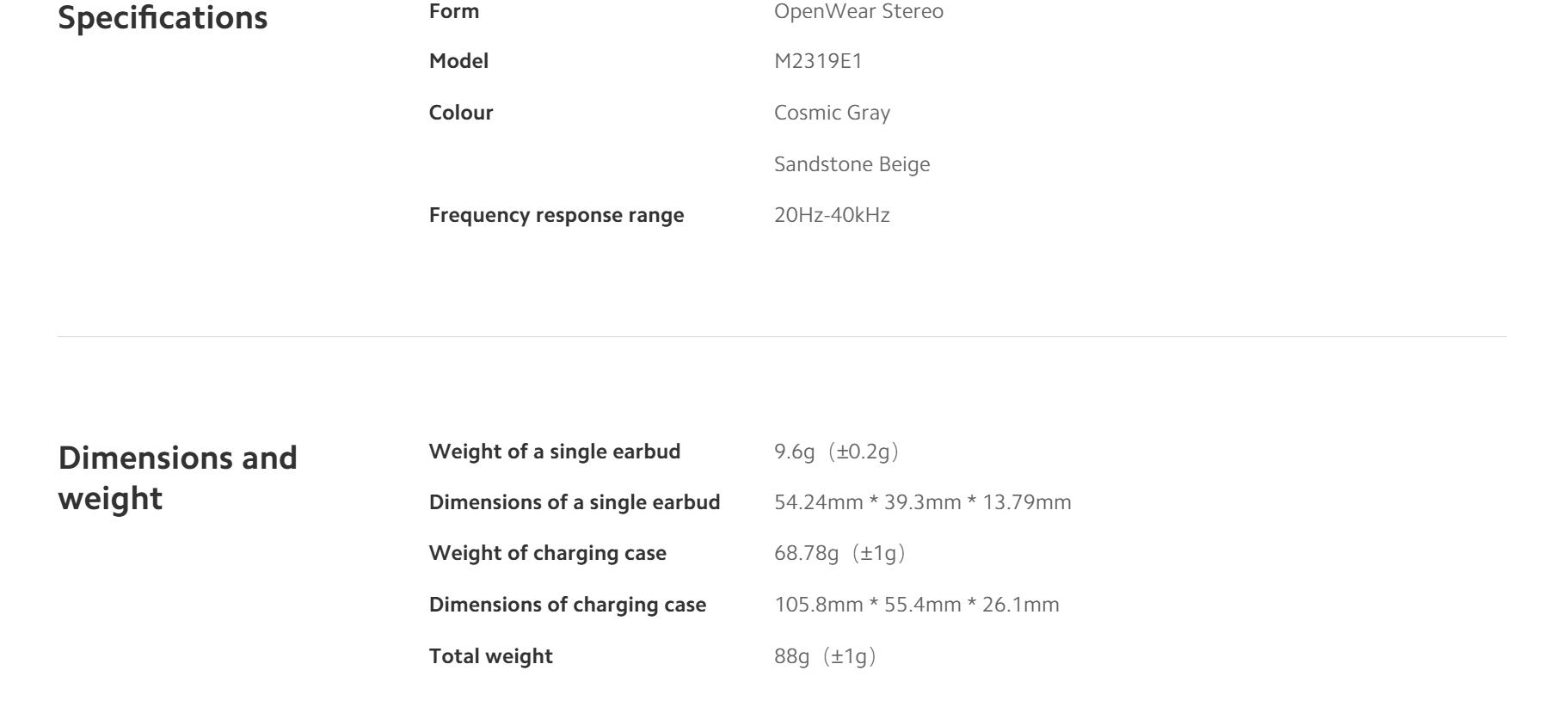
Task: Click the Dimensions and weight heading
Action: pyautogui.click(x=177, y=478)
